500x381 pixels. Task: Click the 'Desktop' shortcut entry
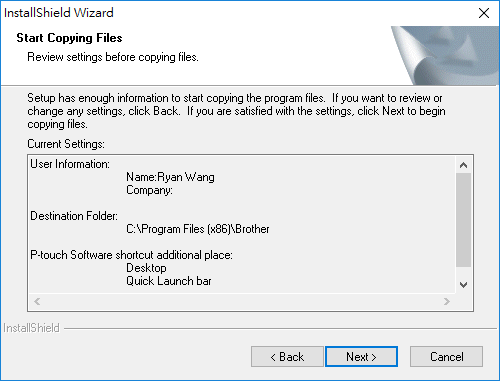(146, 268)
